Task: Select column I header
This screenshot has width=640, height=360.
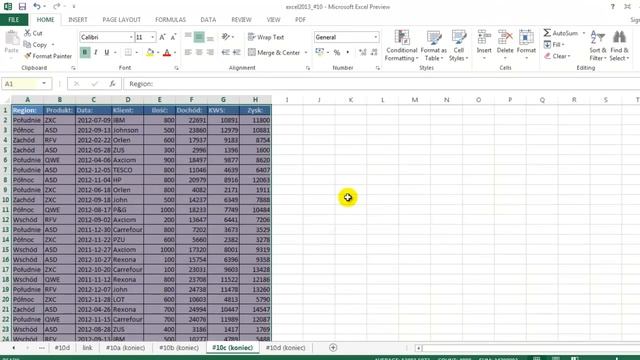Action: click(287, 100)
